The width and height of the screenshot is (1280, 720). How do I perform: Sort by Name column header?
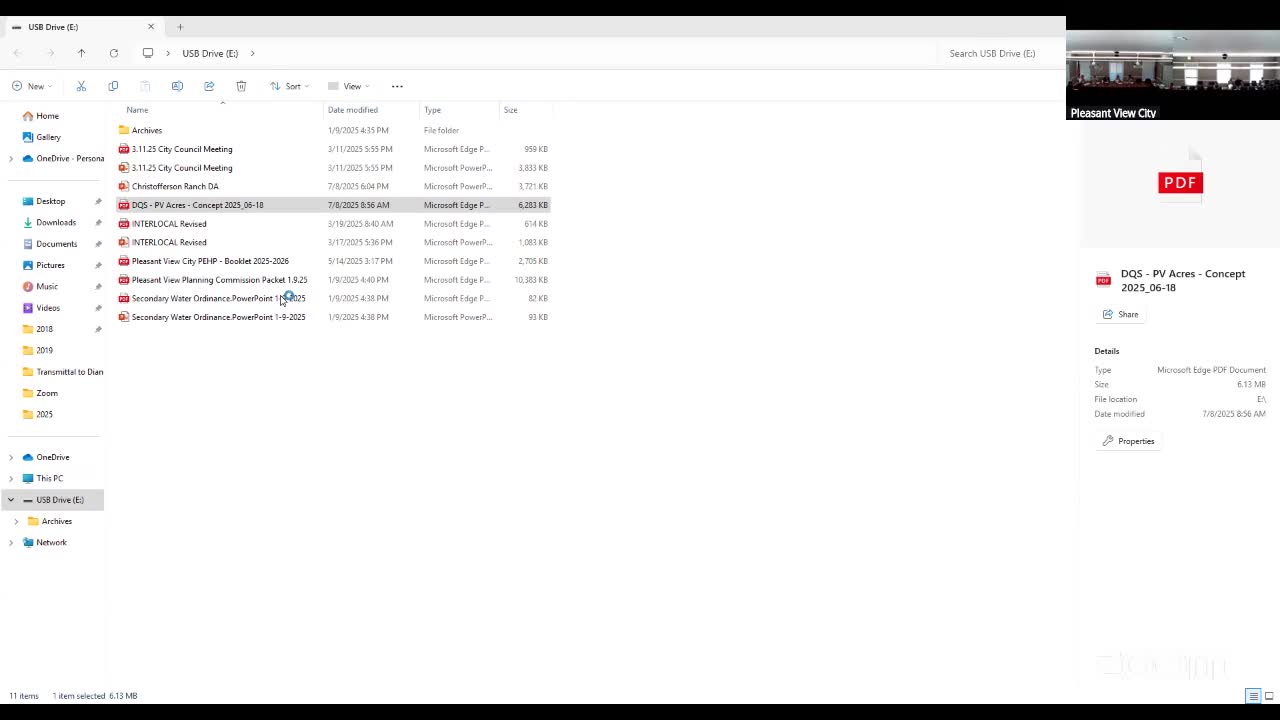pos(137,110)
